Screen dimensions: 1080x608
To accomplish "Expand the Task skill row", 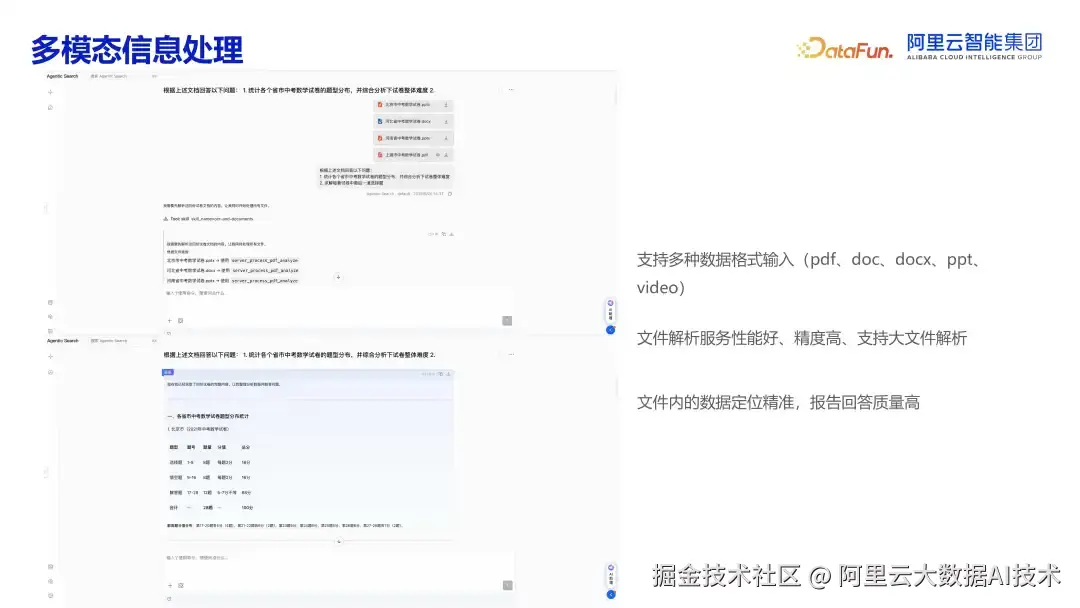I will point(209,219).
